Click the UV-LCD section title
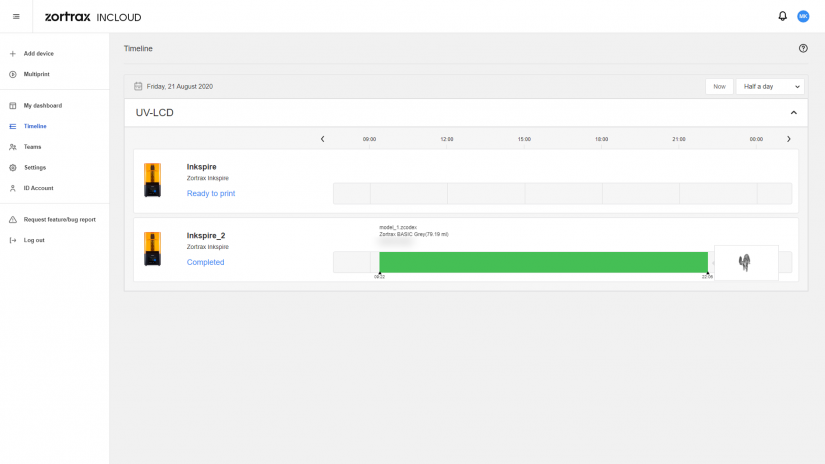 click(x=155, y=113)
